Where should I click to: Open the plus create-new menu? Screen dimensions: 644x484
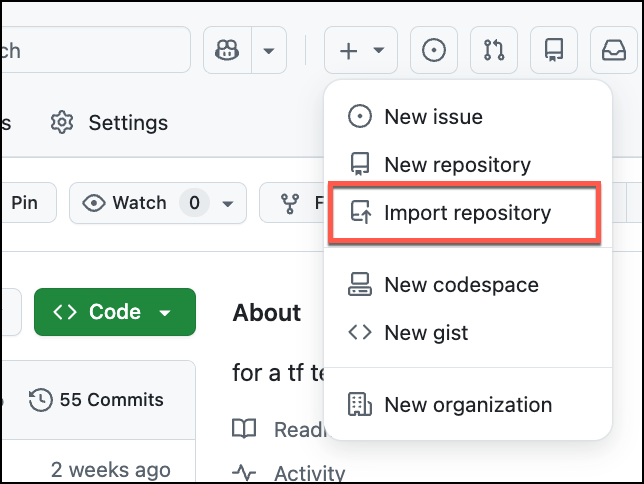tap(361, 50)
